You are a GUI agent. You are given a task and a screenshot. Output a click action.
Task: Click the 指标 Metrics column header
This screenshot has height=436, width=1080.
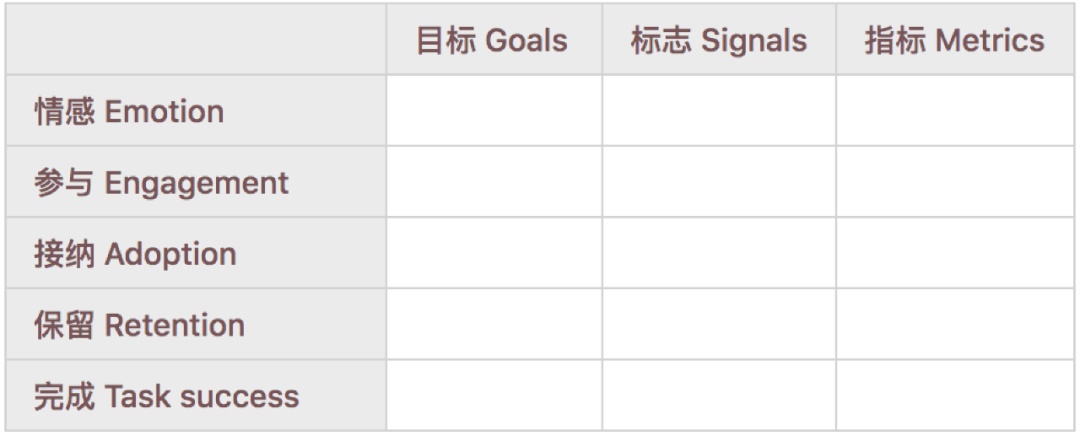pos(954,41)
